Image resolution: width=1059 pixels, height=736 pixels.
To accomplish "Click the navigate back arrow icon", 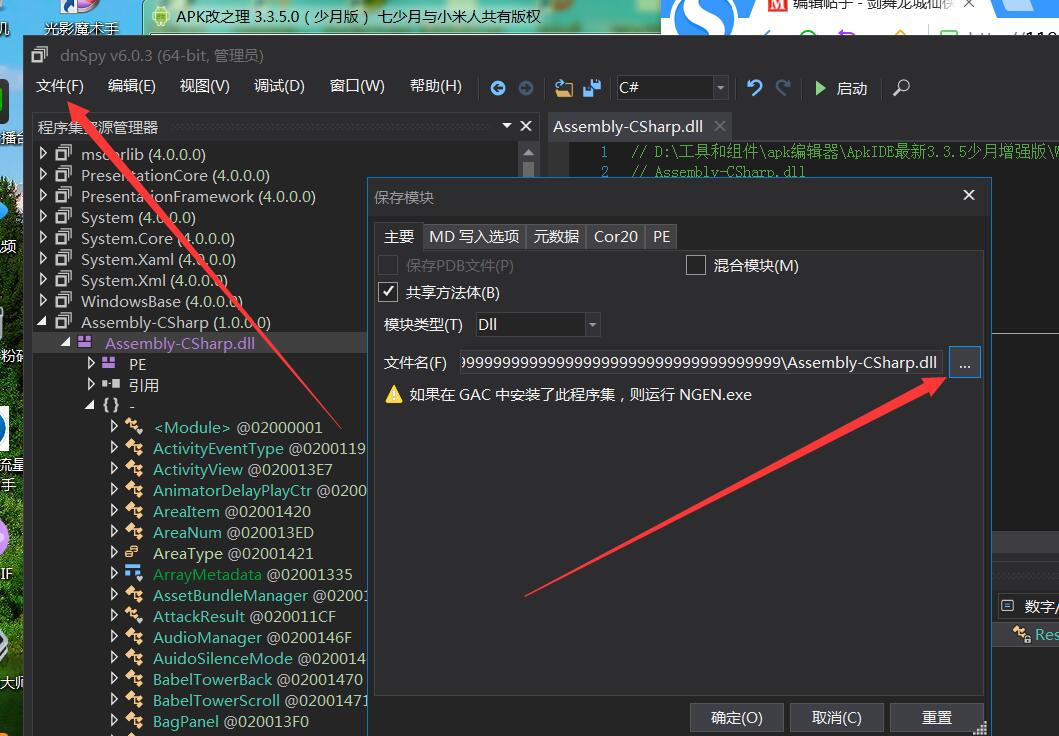I will [x=497, y=88].
